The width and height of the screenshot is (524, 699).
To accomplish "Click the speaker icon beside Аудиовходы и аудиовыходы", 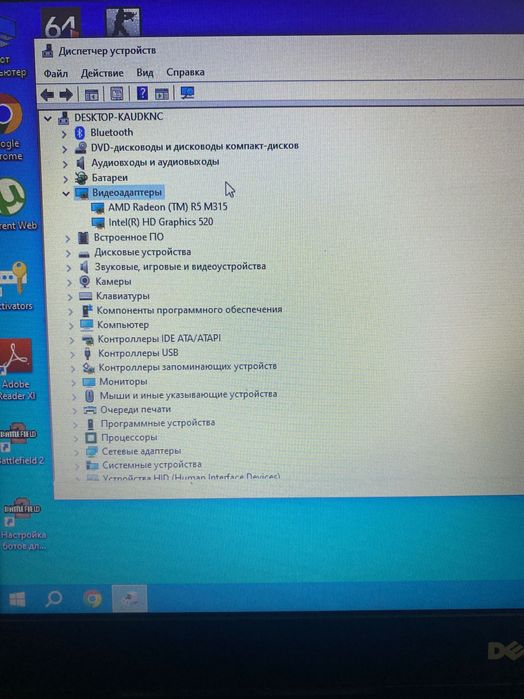I will tap(81, 163).
